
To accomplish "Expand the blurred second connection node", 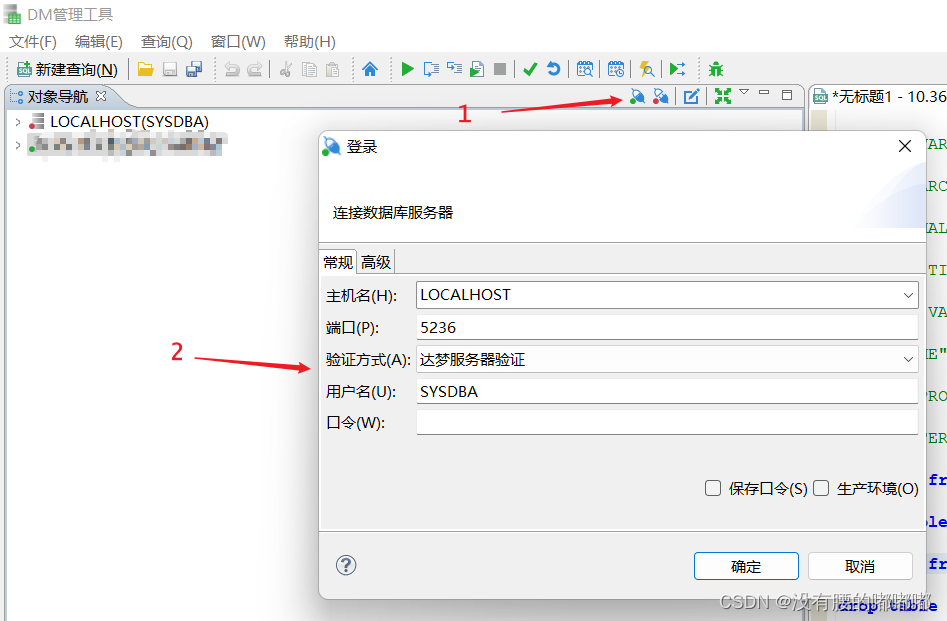I will tap(18, 145).
